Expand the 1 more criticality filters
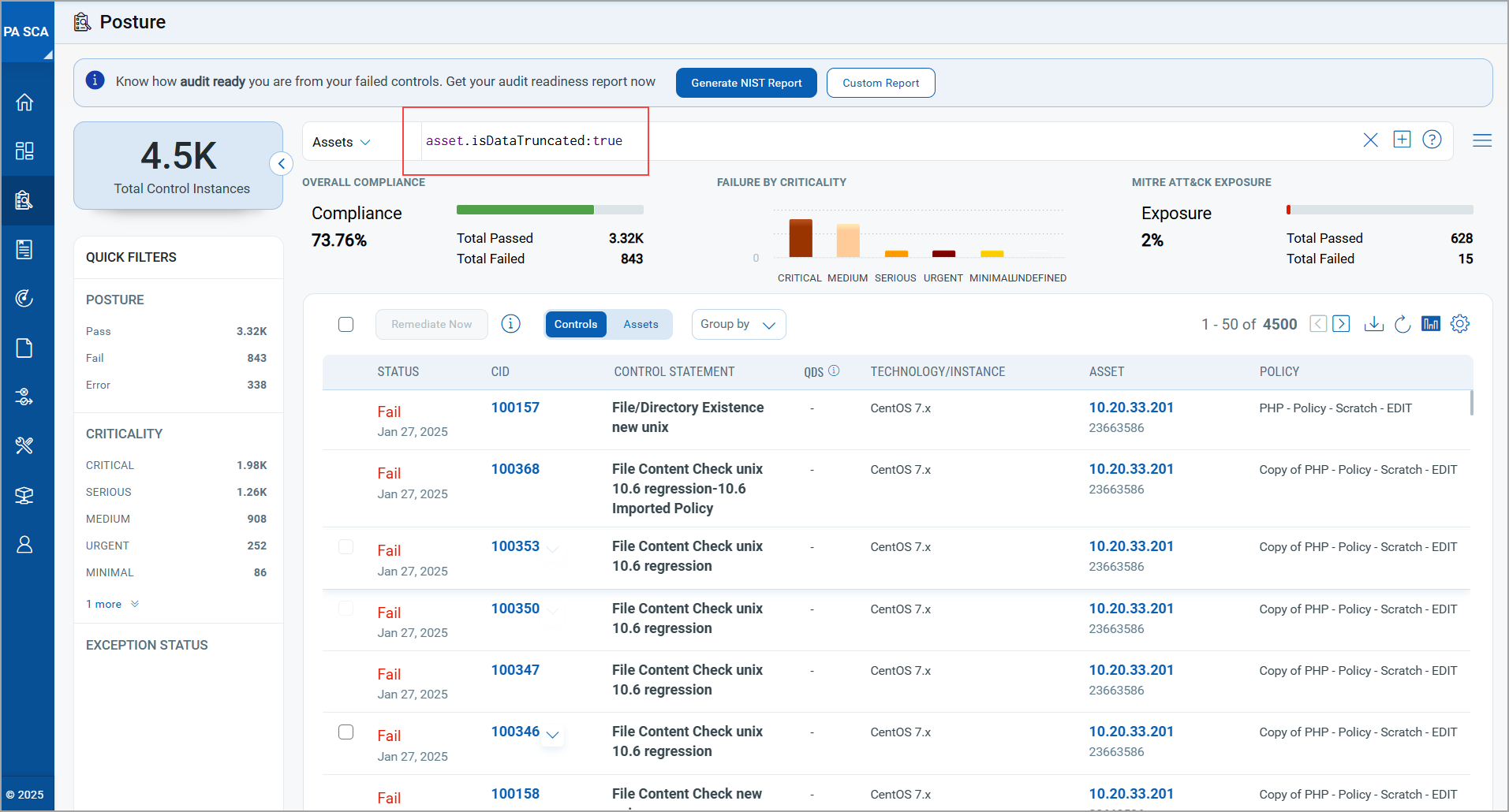The width and height of the screenshot is (1509, 812). pos(112,604)
